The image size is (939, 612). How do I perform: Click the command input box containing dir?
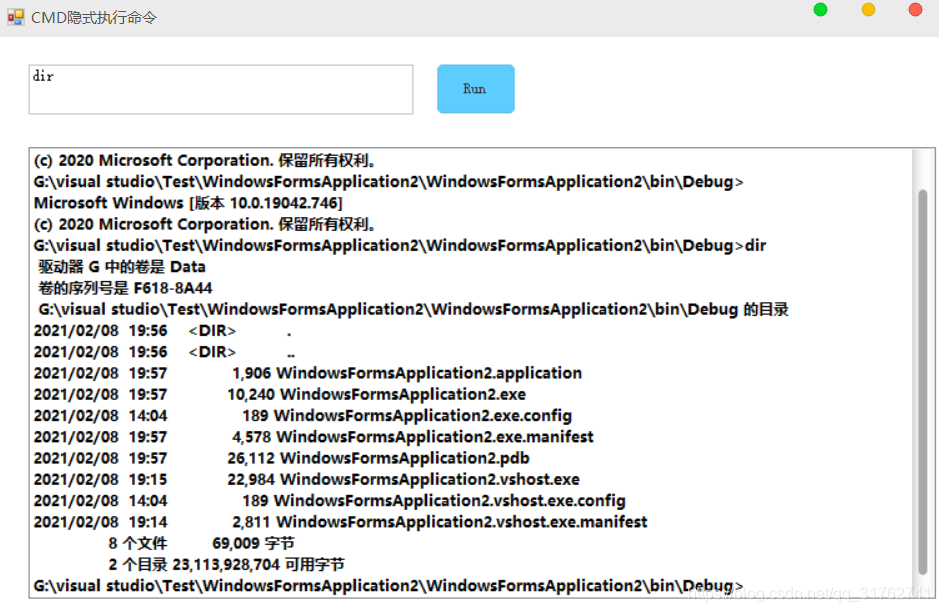pos(221,89)
